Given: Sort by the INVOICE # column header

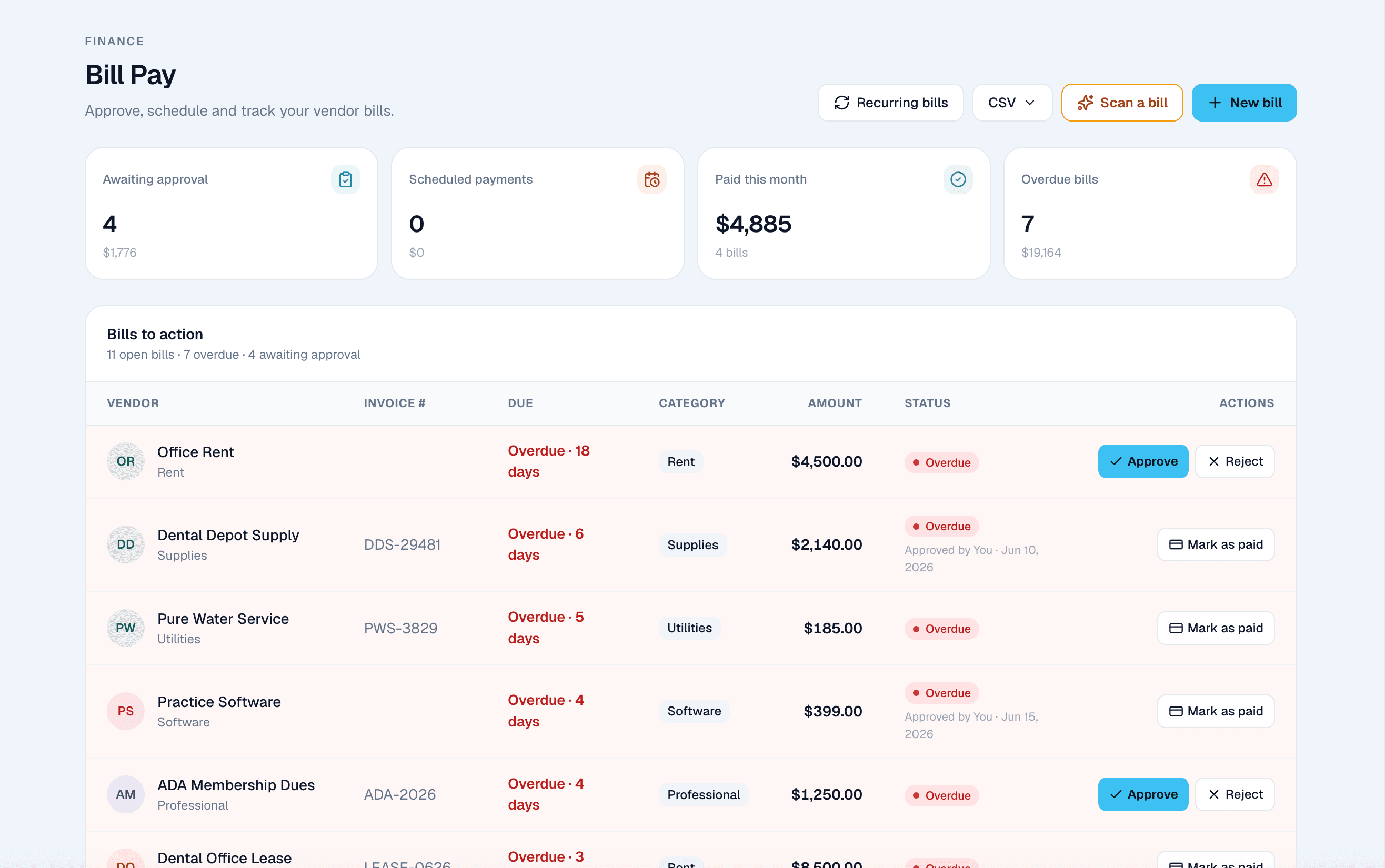Looking at the screenshot, I should [395, 403].
